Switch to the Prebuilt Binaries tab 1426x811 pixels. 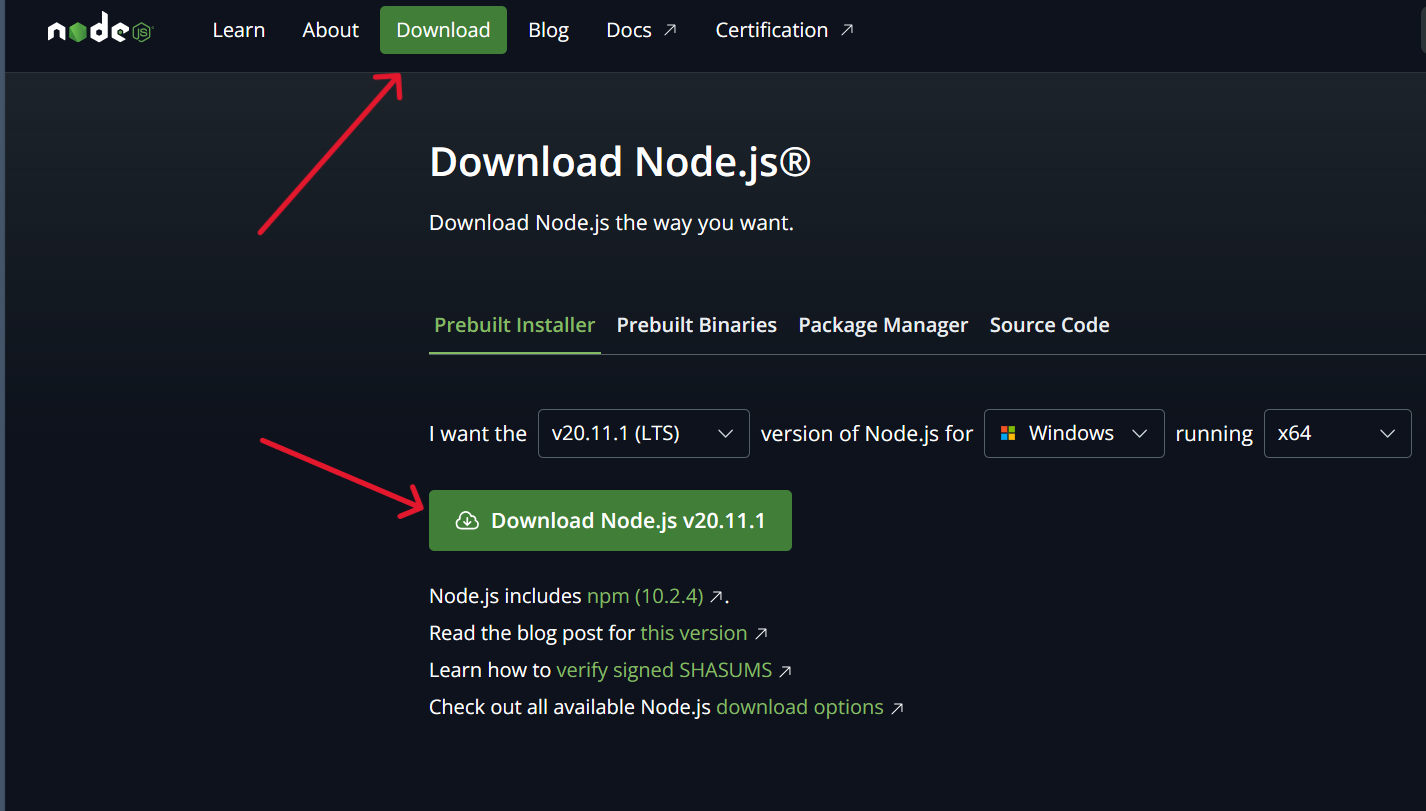click(x=696, y=325)
